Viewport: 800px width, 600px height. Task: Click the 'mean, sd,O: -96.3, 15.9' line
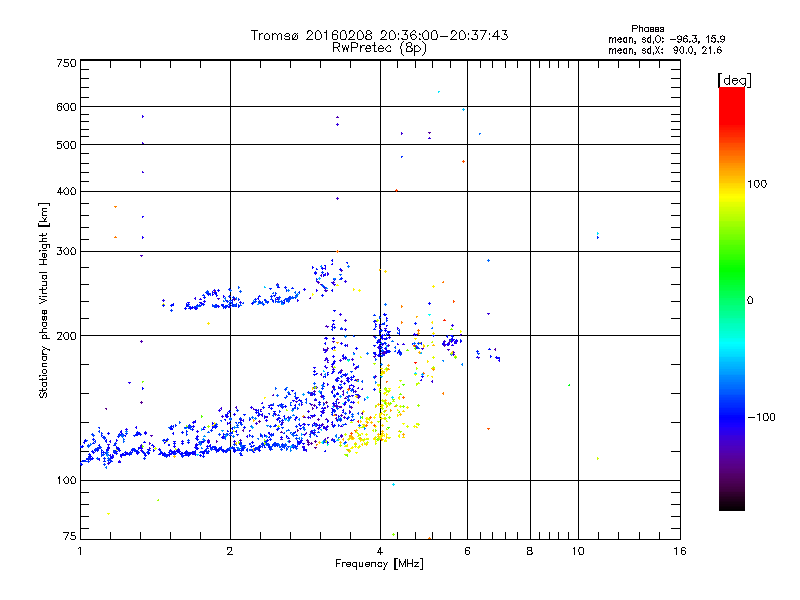(666, 39)
